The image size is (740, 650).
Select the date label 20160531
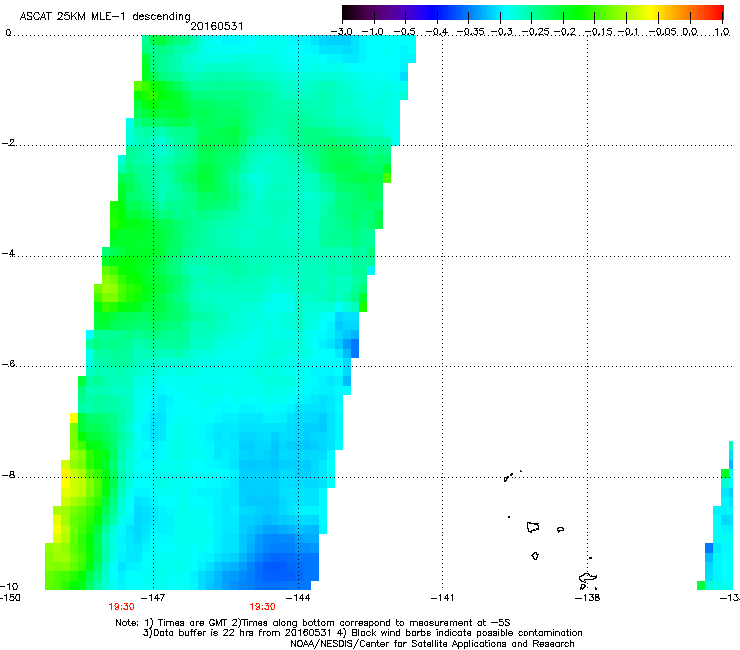click(217, 26)
